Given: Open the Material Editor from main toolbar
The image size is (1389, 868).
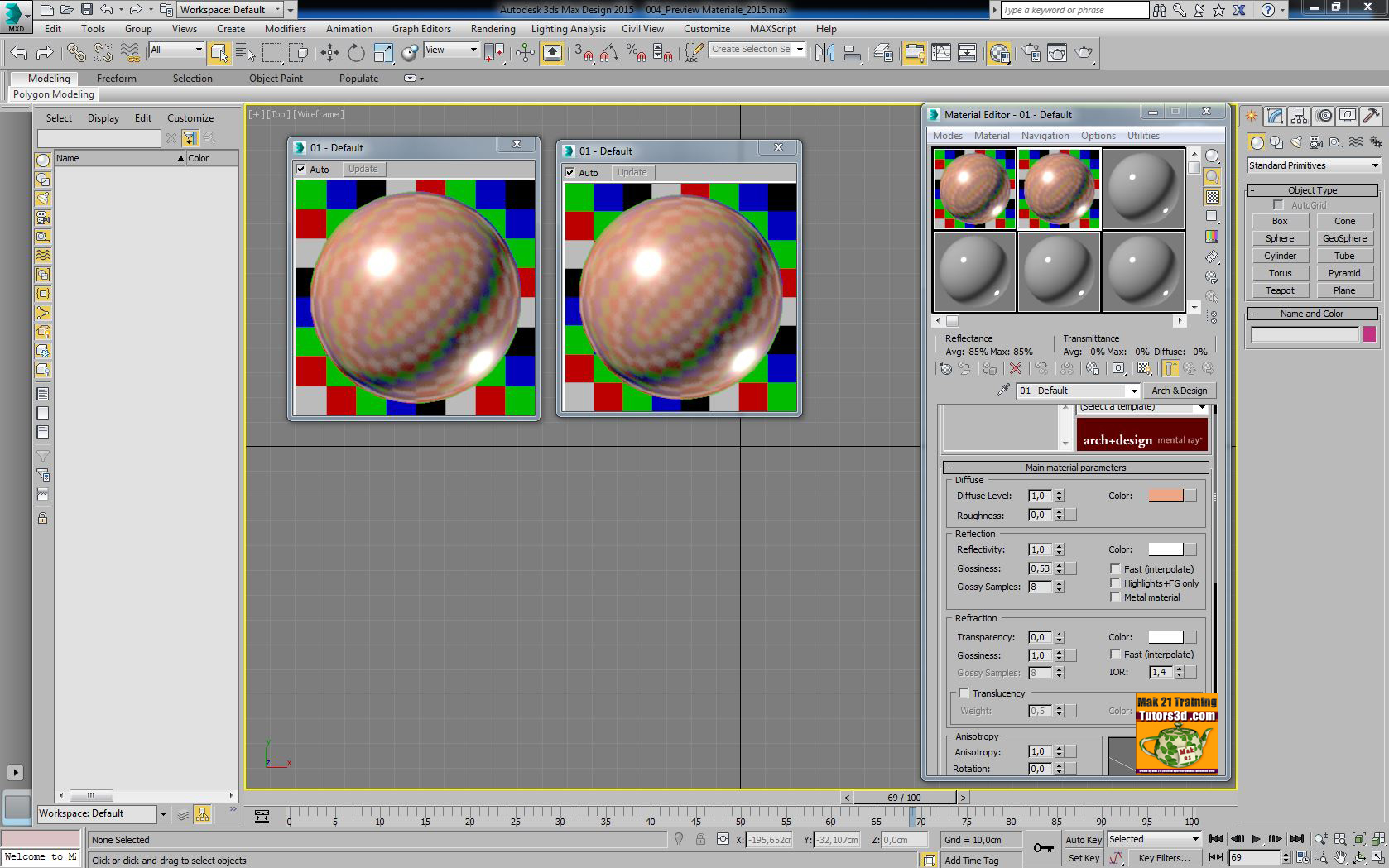Looking at the screenshot, I should click(999, 53).
